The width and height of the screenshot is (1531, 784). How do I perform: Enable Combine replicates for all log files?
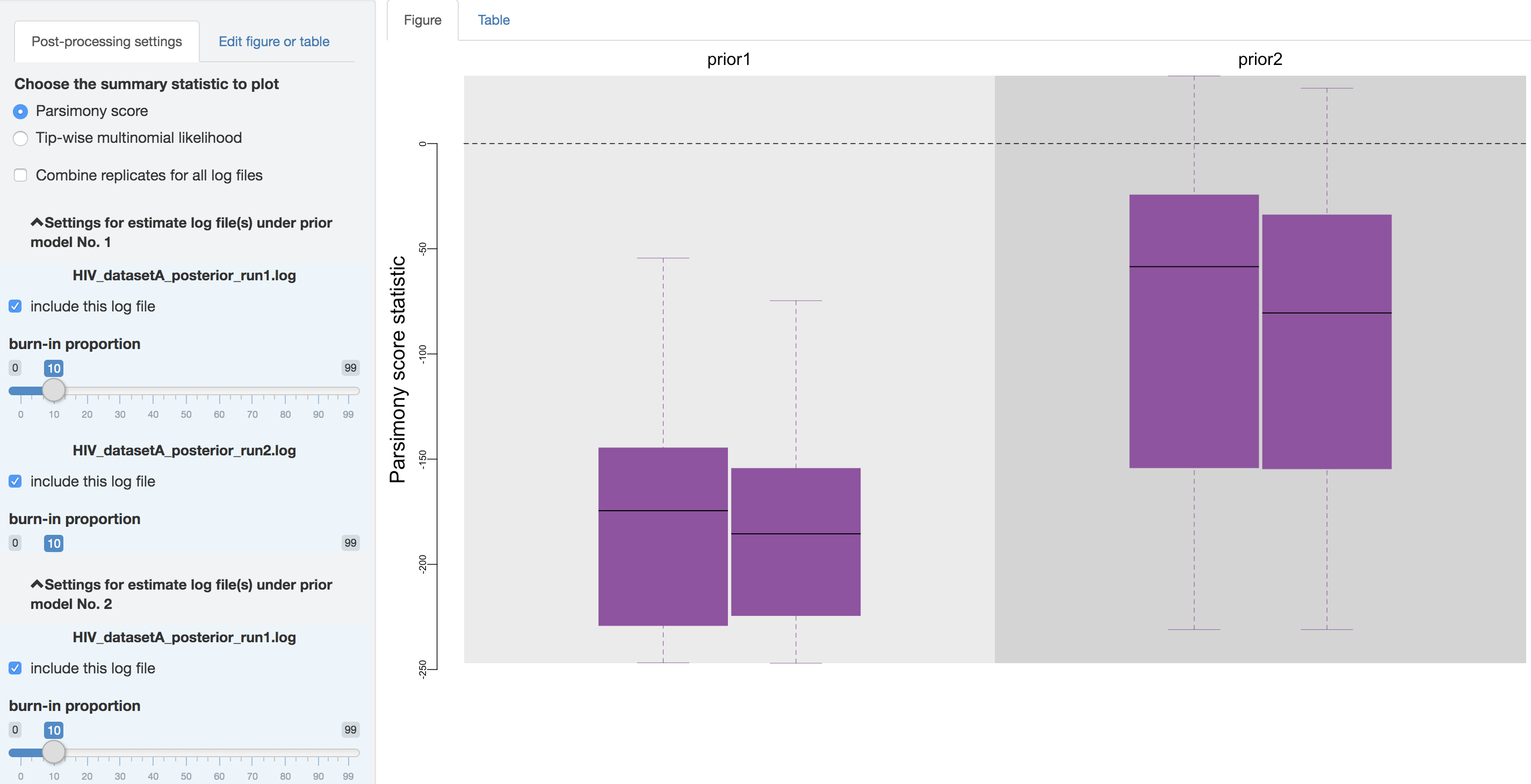click(x=20, y=175)
